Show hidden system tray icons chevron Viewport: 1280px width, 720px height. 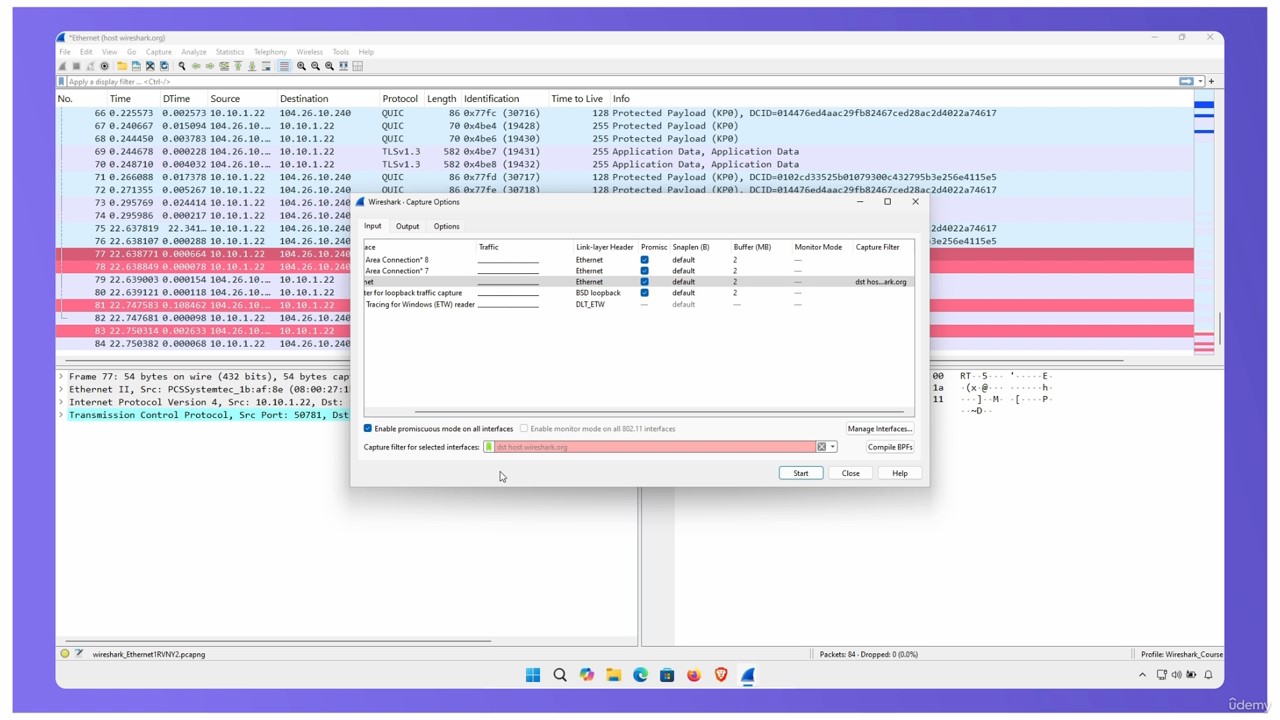point(1142,675)
